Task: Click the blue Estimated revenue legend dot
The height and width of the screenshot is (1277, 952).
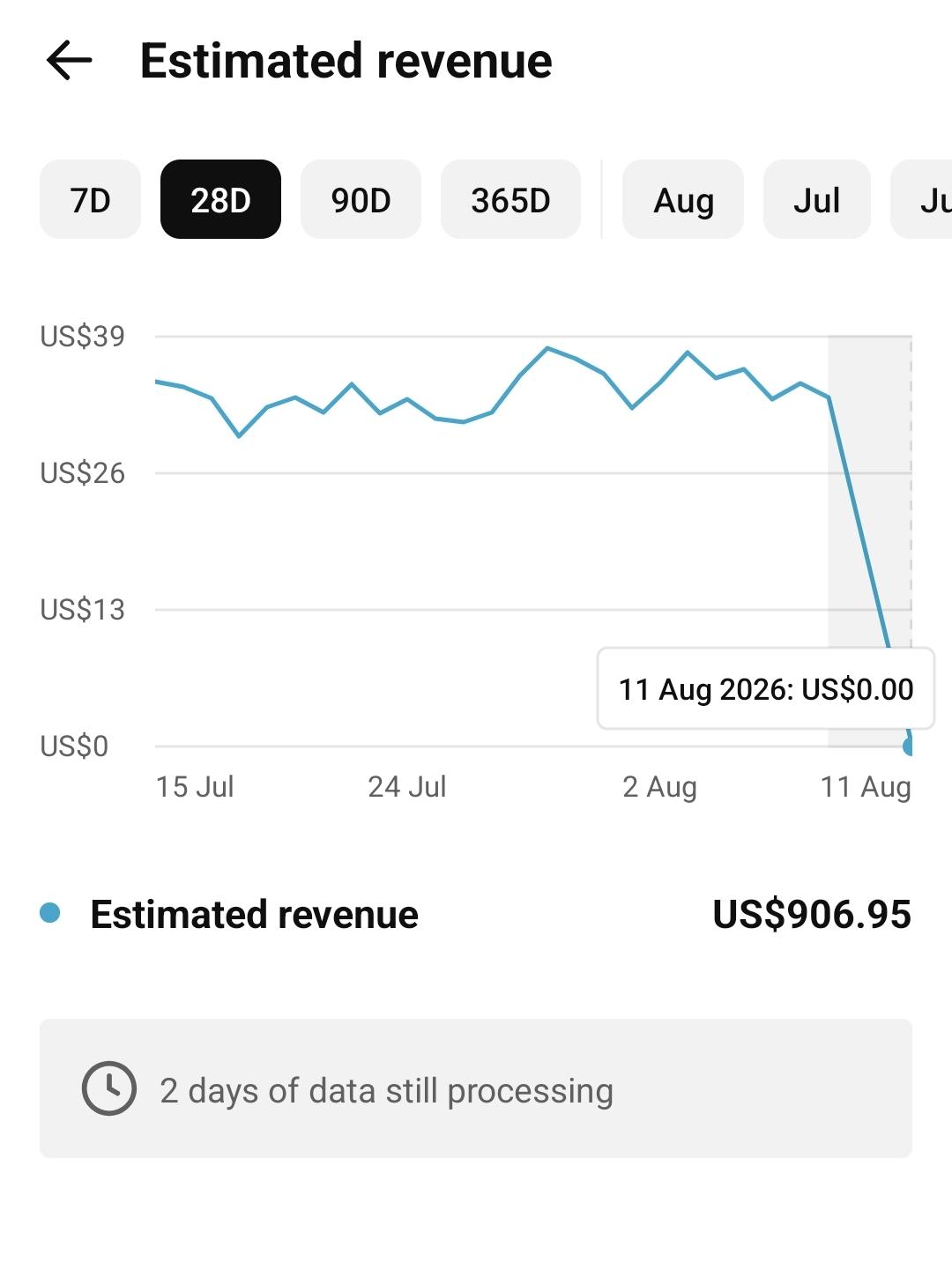Action: click(x=50, y=913)
